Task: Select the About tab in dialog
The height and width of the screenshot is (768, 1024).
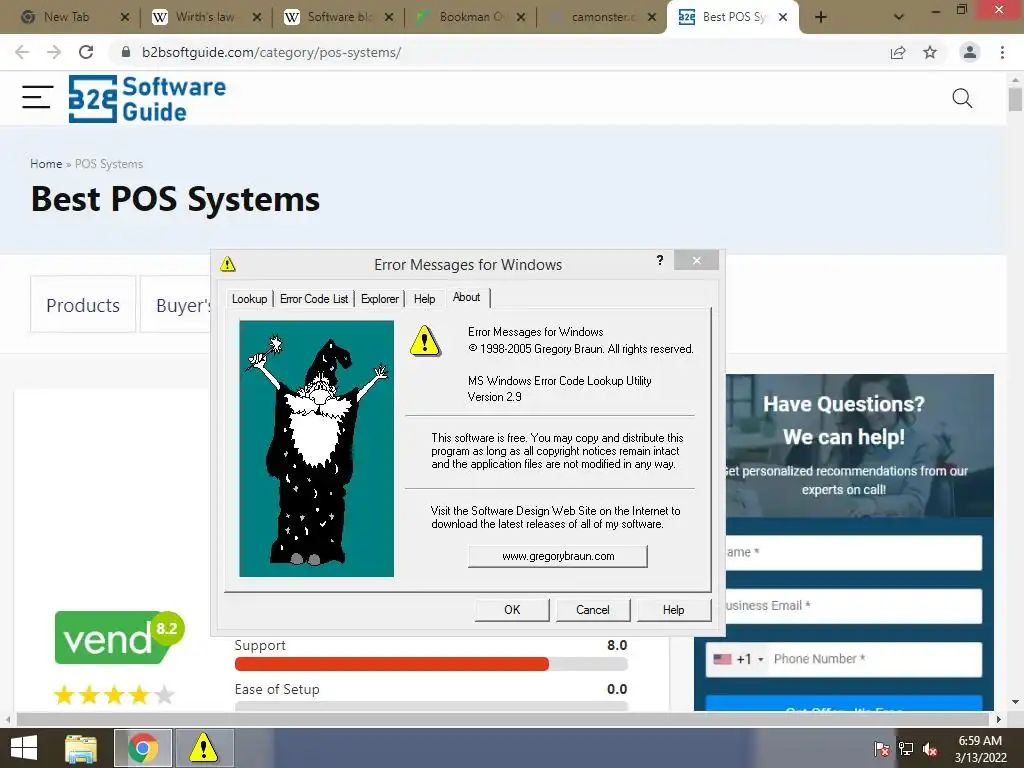Action: point(466,297)
